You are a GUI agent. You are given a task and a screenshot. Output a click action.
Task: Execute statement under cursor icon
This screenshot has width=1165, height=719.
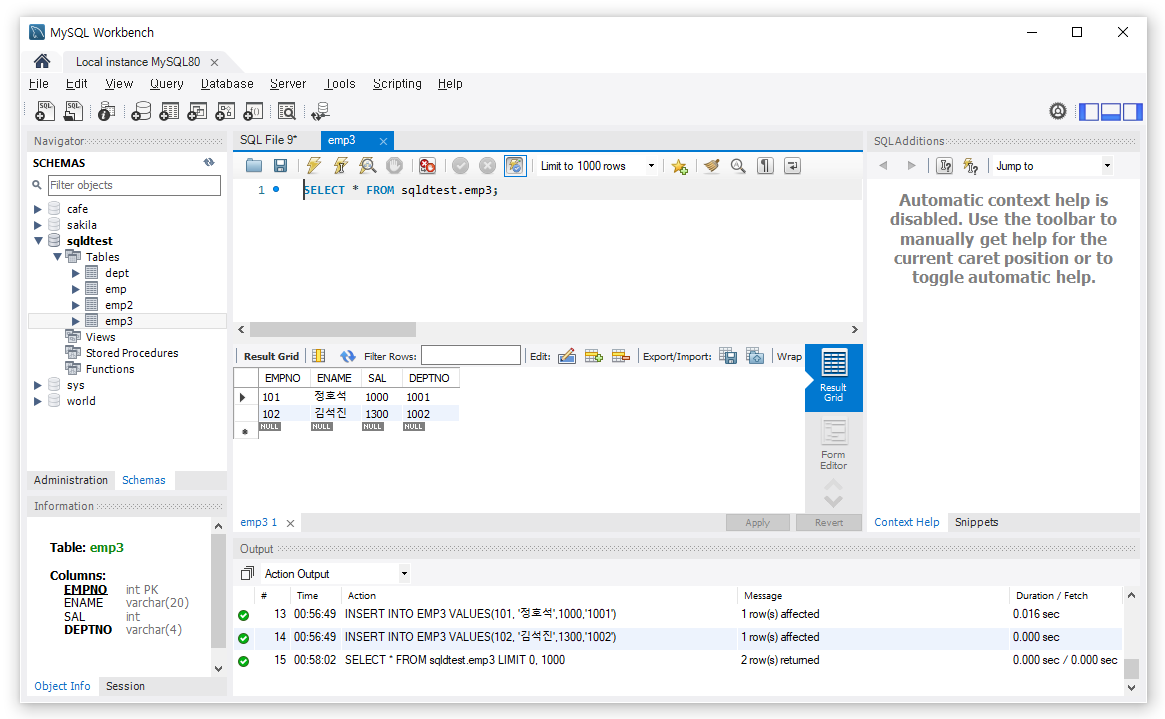tap(340, 166)
